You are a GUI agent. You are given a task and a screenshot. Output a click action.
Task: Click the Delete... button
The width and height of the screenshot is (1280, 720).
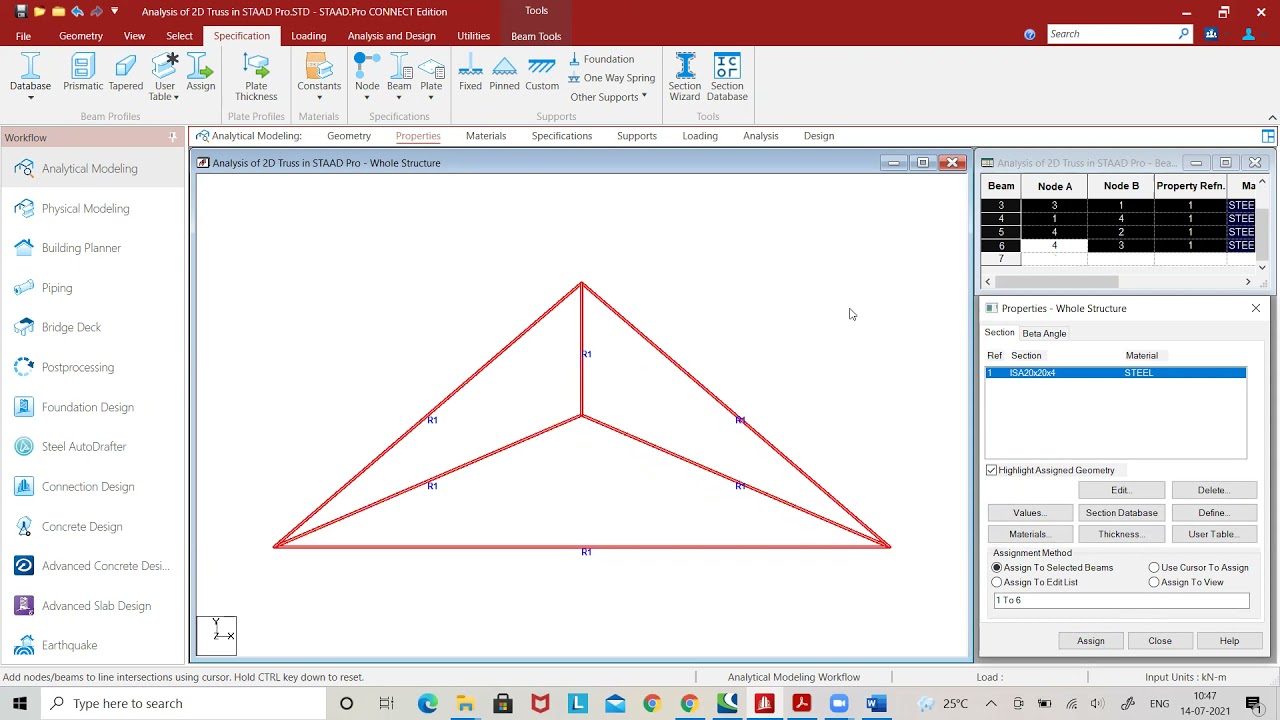(1214, 490)
